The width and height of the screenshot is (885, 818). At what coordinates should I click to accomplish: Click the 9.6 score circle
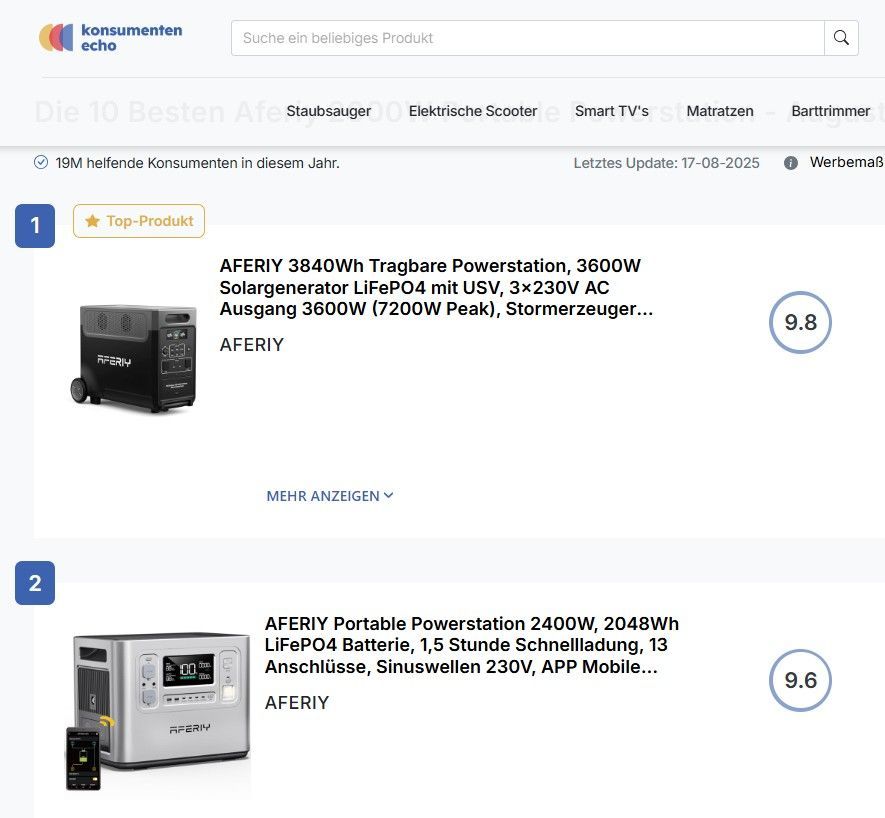pyautogui.click(x=800, y=680)
